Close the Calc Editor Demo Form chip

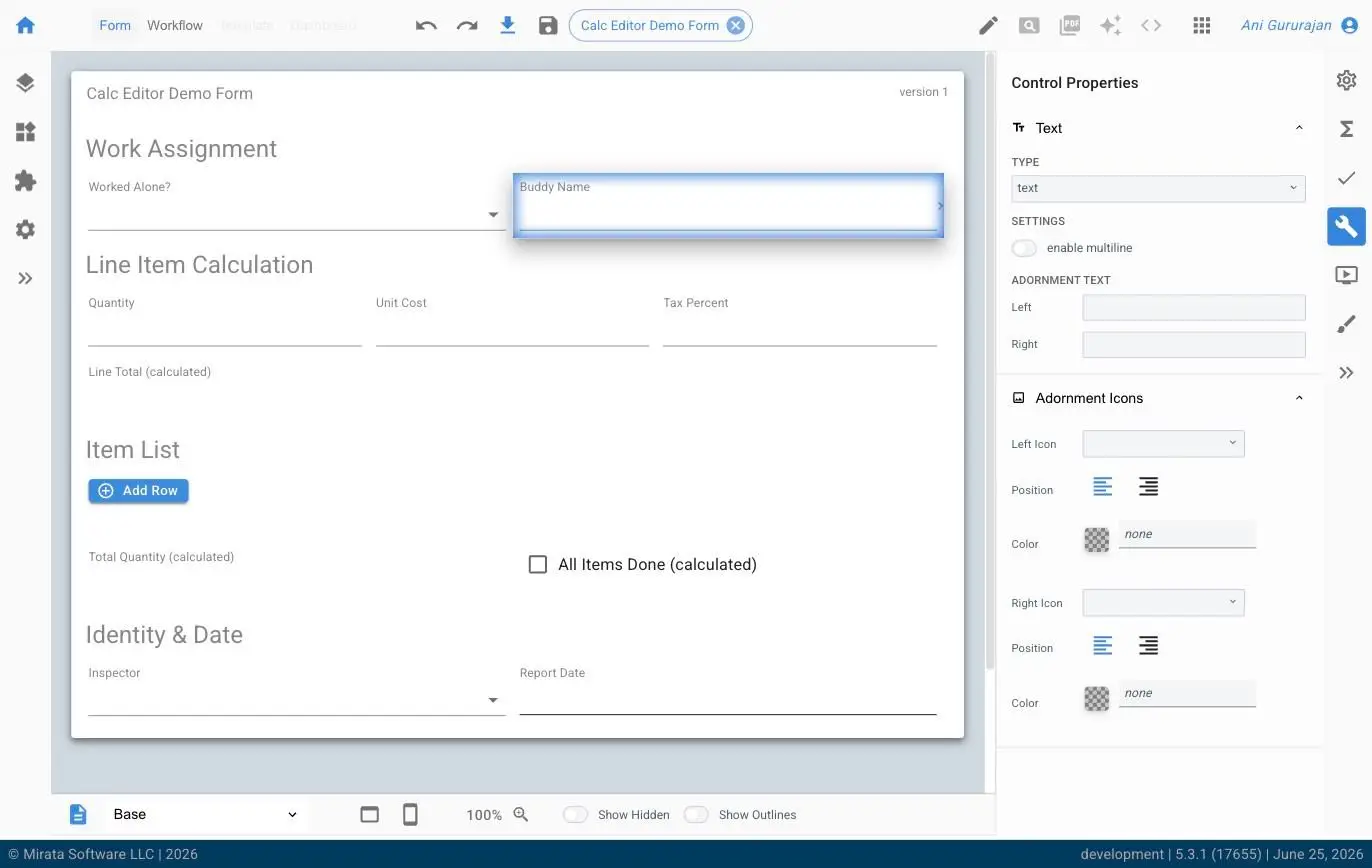[x=736, y=25]
